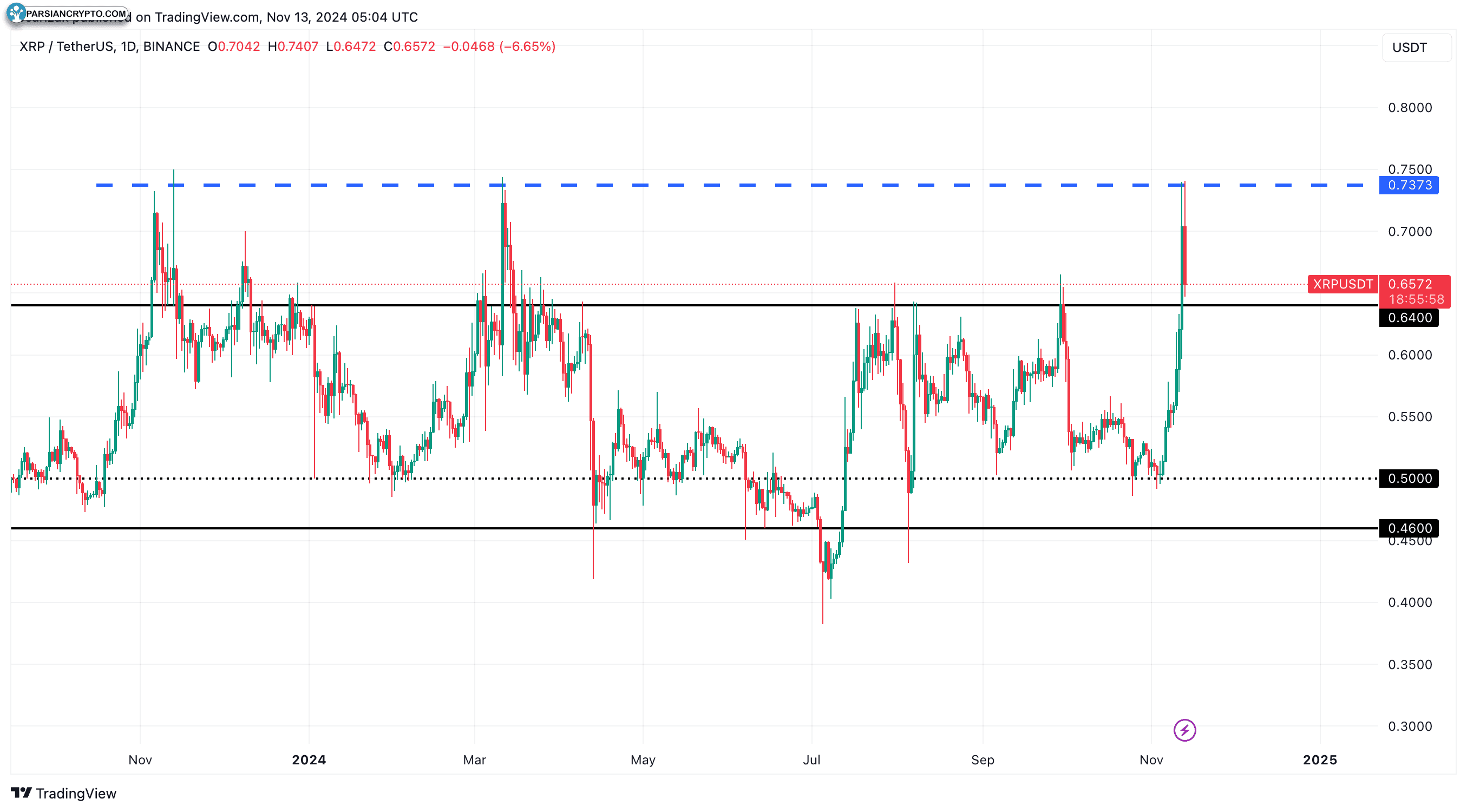Click the change value −0.0468 (−6.65%)
The width and height of the screenshot is (1467, 812).
pyautogui.click(x=499, y=46)
